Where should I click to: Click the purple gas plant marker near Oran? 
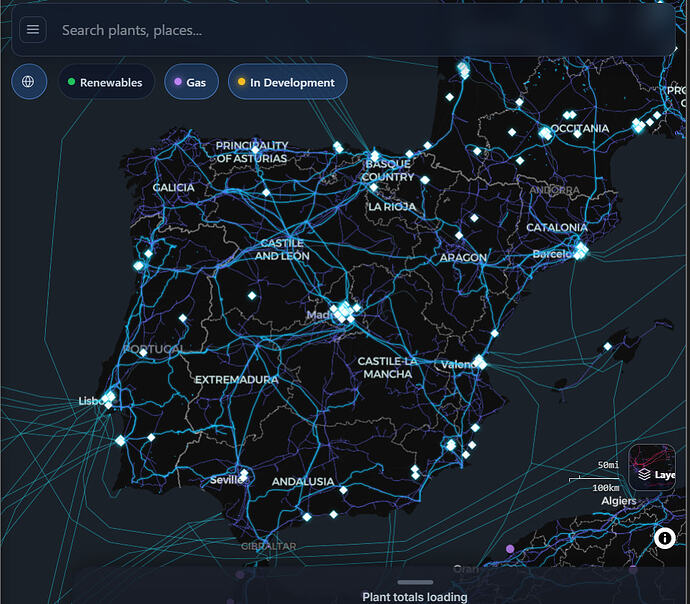coord(510,549)
